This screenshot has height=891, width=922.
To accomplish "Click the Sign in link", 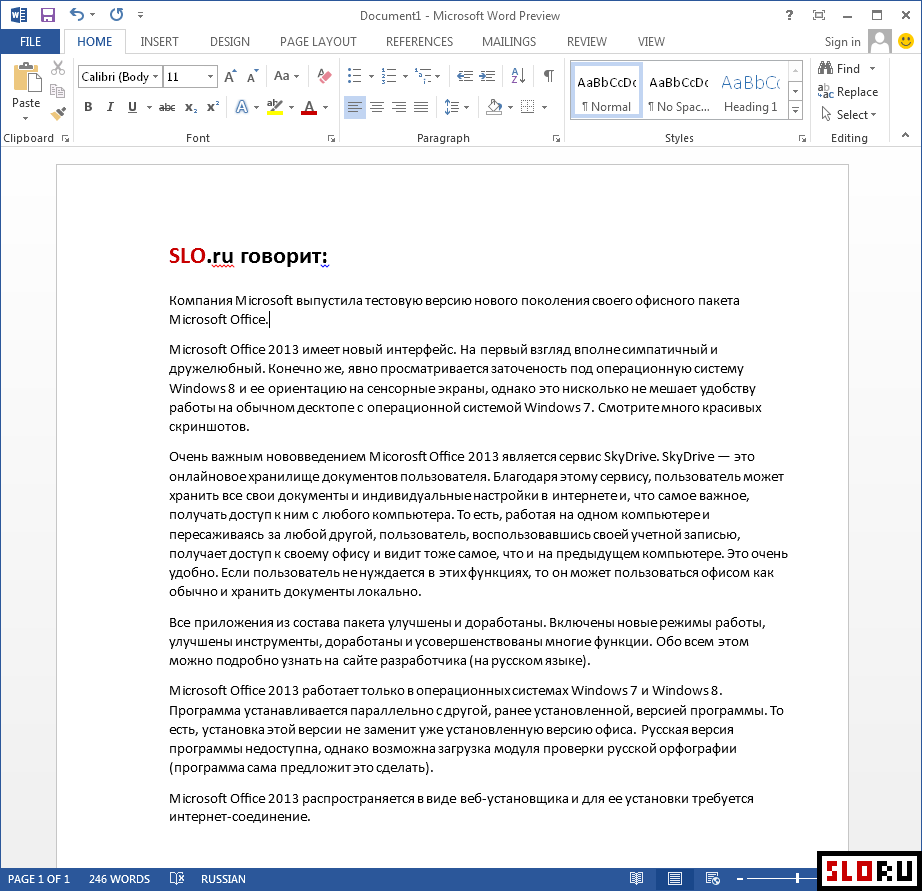I will pyautogui.click(x=842, y=42).
